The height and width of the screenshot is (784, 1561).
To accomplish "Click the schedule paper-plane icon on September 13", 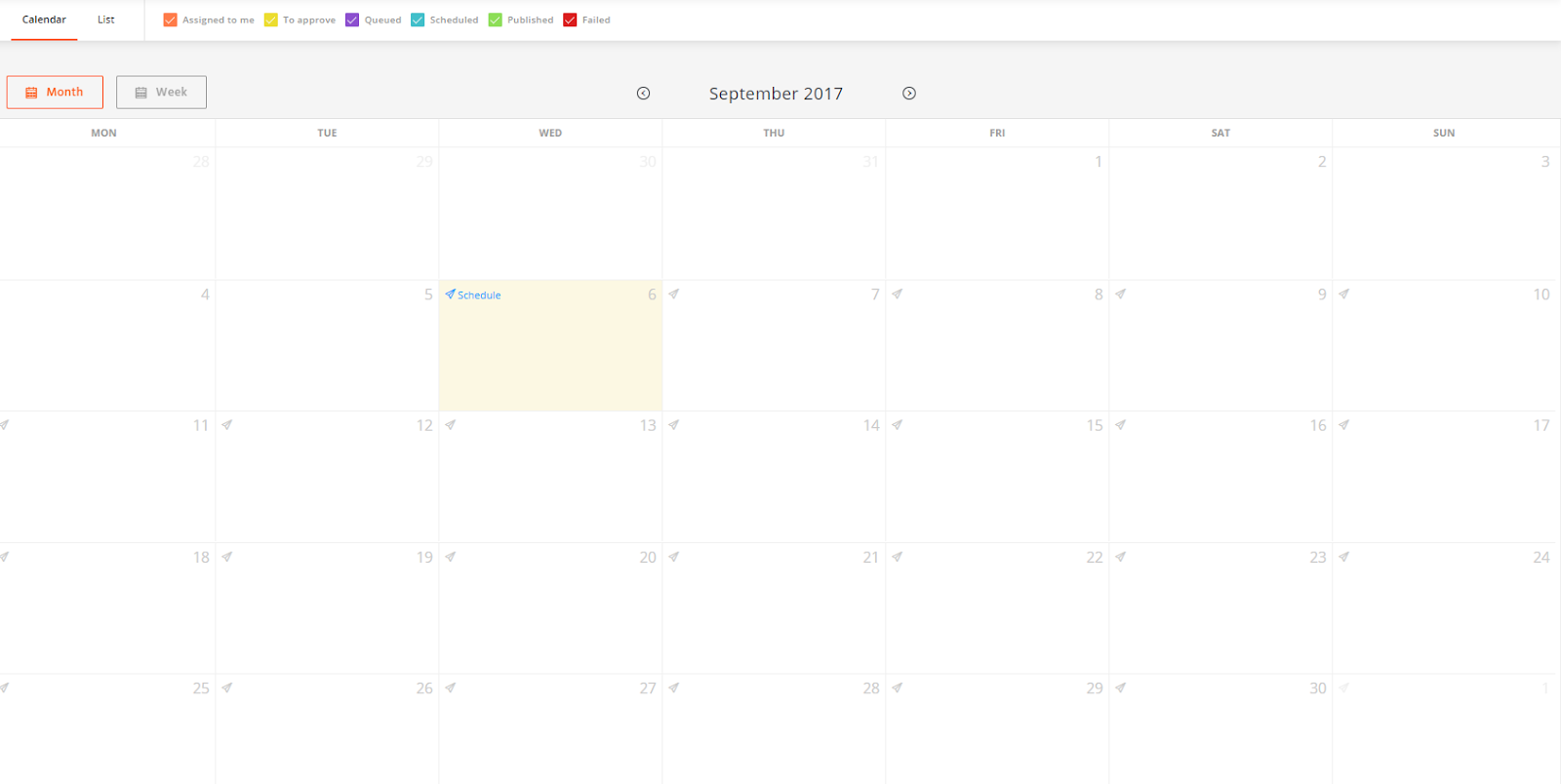I will click(x=451, y=425).
